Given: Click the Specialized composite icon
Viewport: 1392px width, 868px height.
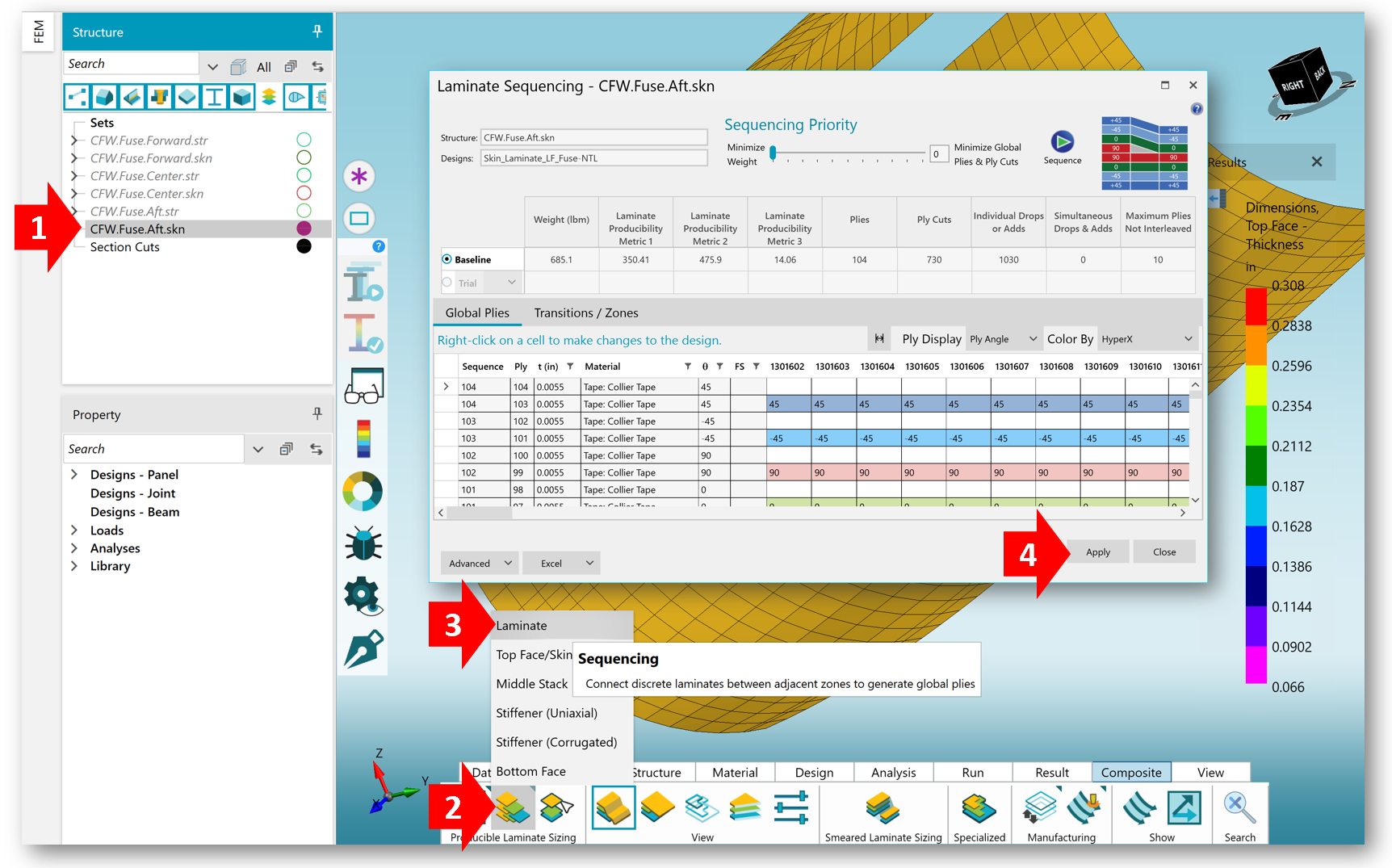Looking at the screenshot, I should 979,807.
